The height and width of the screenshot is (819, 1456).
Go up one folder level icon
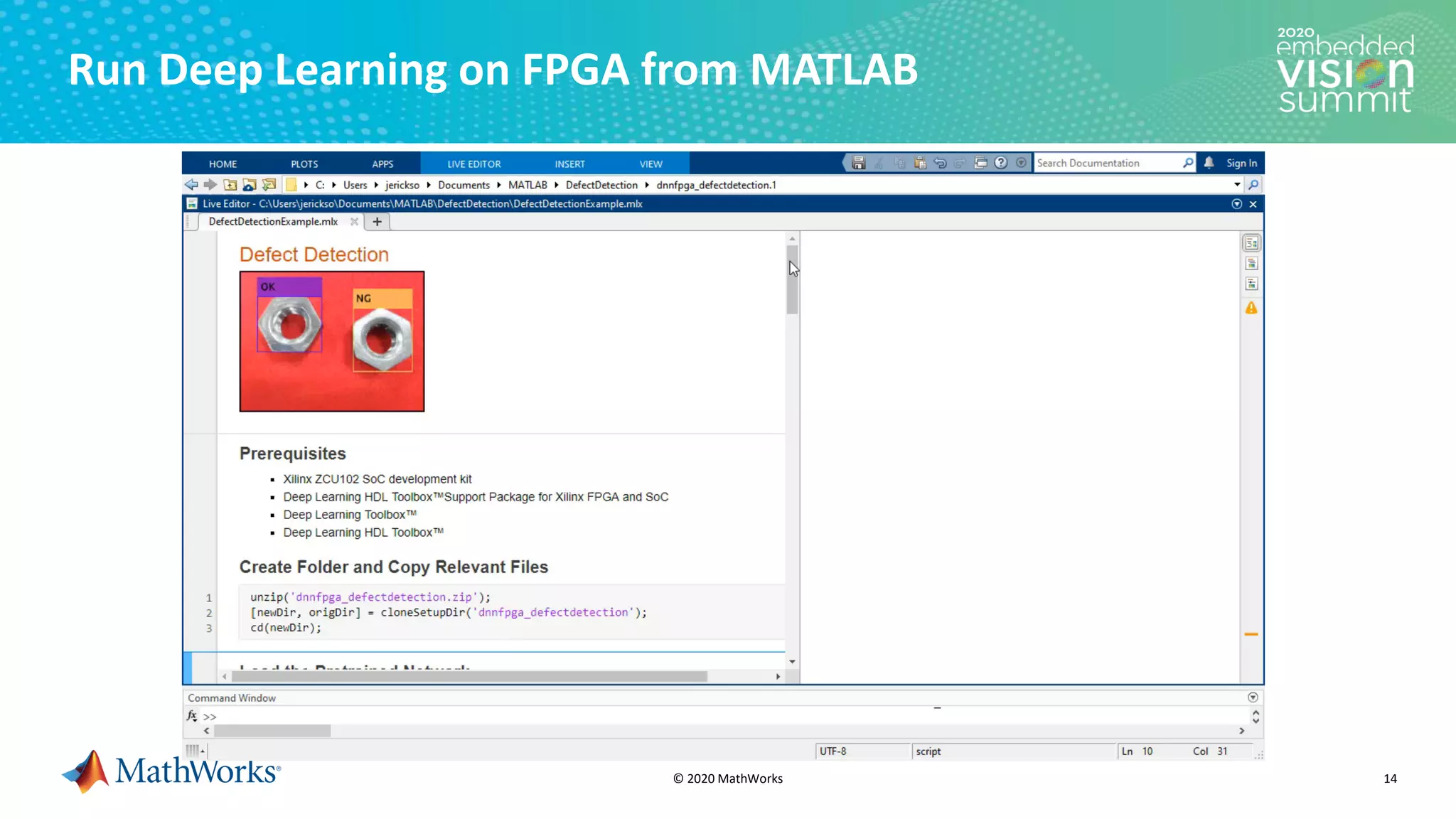(230, 185)
